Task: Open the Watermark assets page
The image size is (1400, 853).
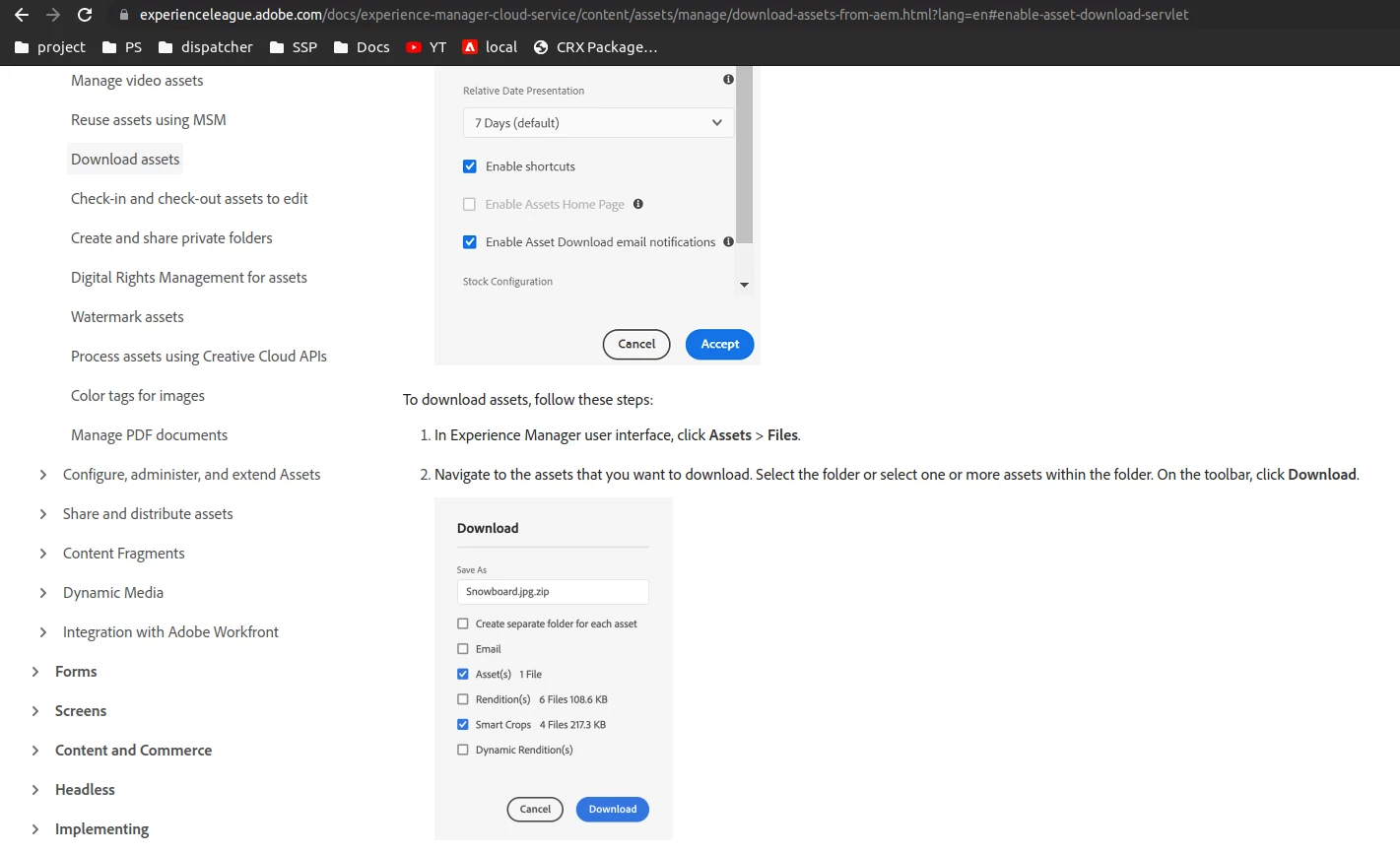Action: point(127,317)
